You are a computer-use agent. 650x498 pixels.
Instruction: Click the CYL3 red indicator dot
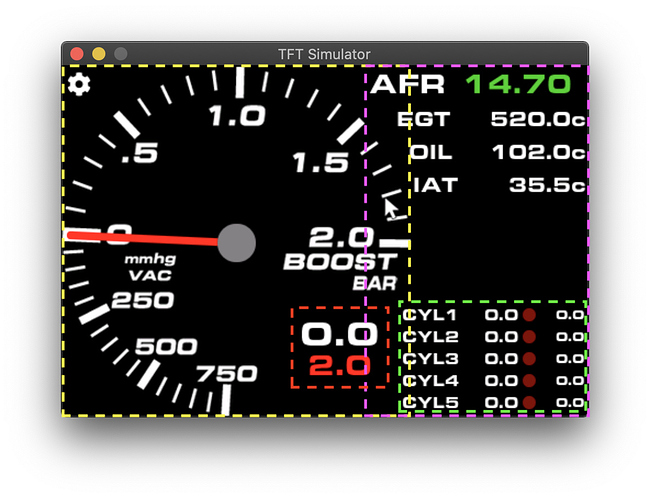pyautogui.click(x=529, y=359)
